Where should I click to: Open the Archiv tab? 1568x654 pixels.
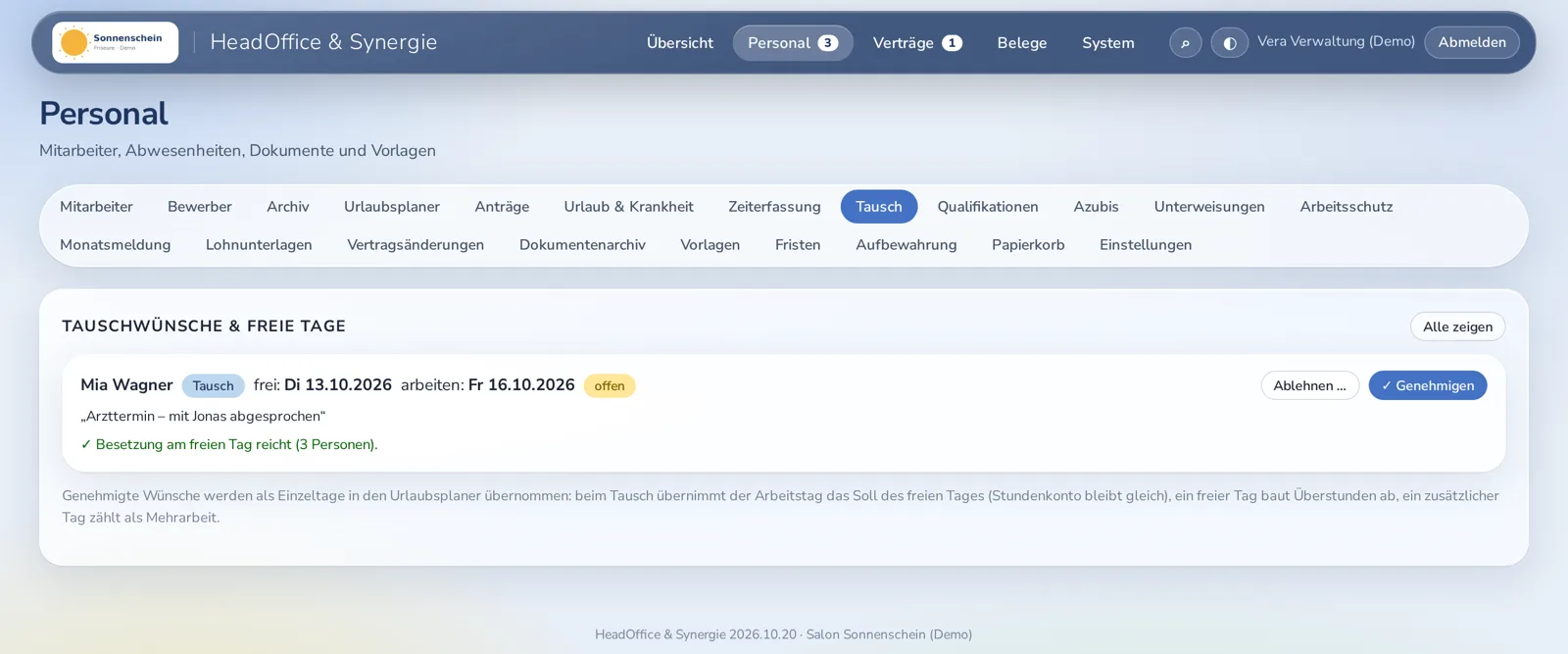point(288,207)
